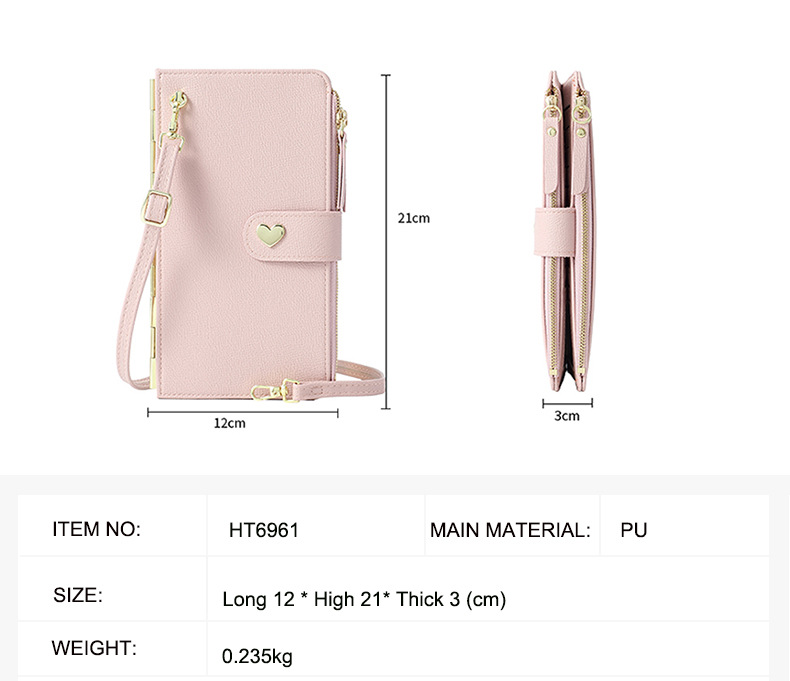
Task: Click the 3cm thickness label
Action: 567,416
